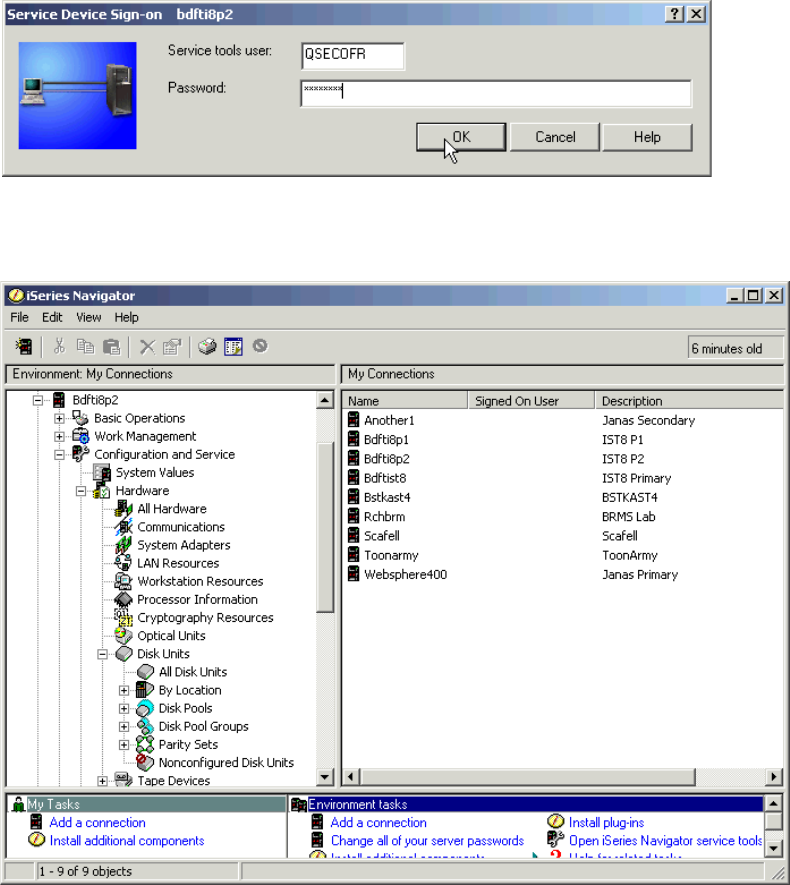This screenshot has height=885, width=790.
Task: Open the Edit menu
Action: (52, 317)
